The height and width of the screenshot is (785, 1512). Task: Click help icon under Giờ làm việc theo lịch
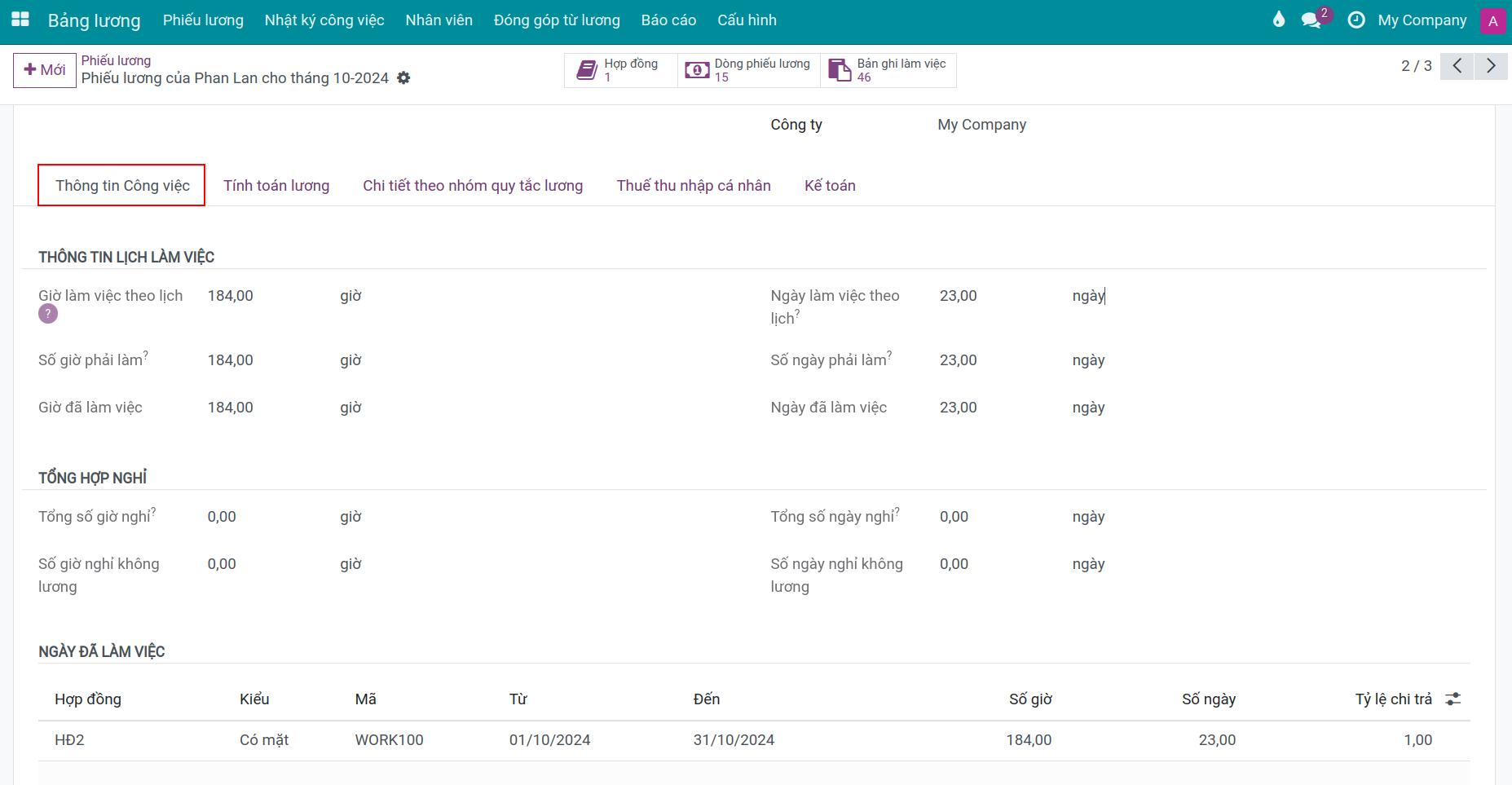pos(48,314)
